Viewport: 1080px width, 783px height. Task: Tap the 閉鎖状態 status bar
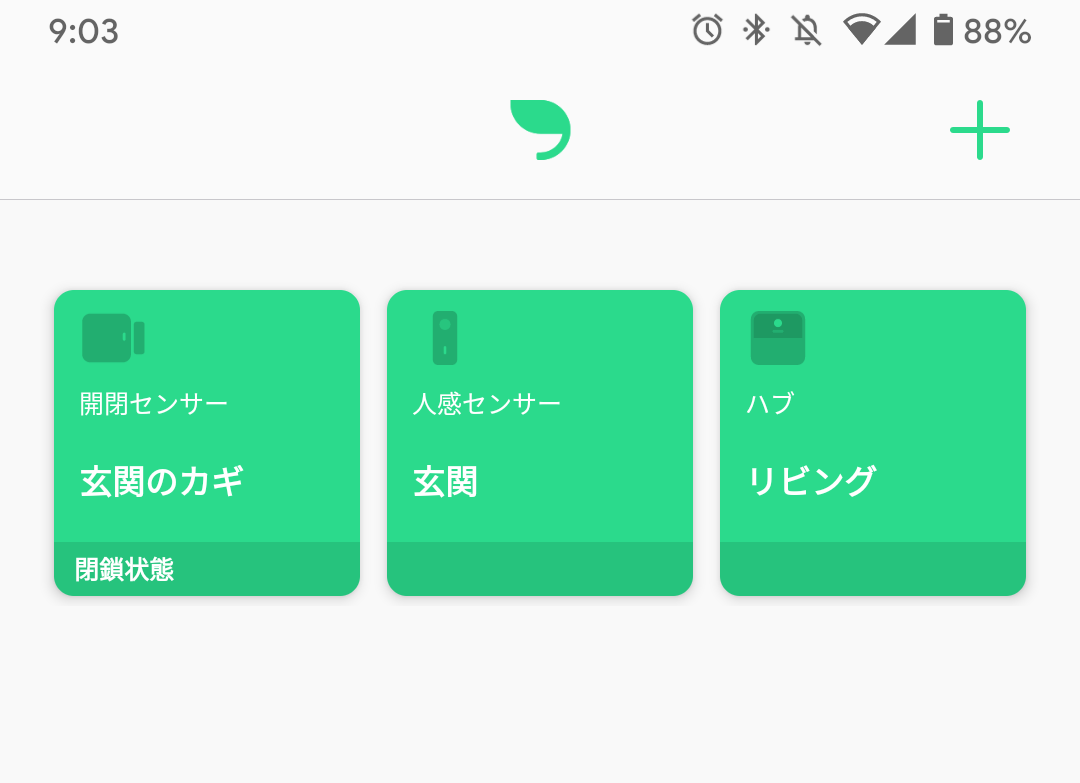(x=206, y=570)
